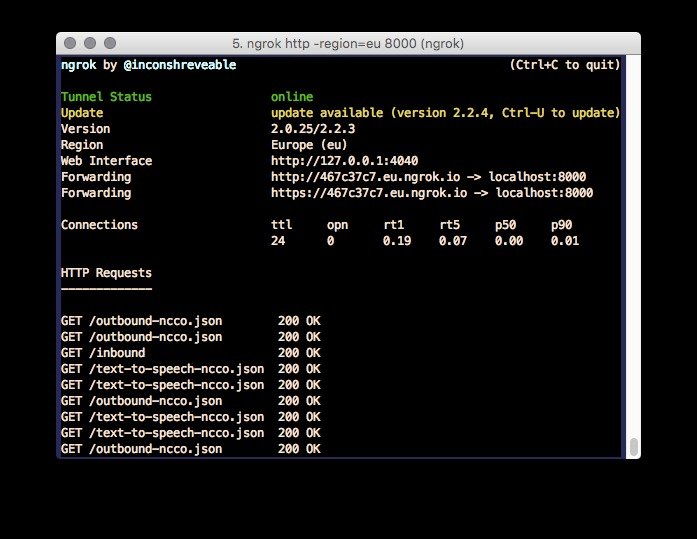Click the 'Web Interface' label

click(x=106, y=161)
